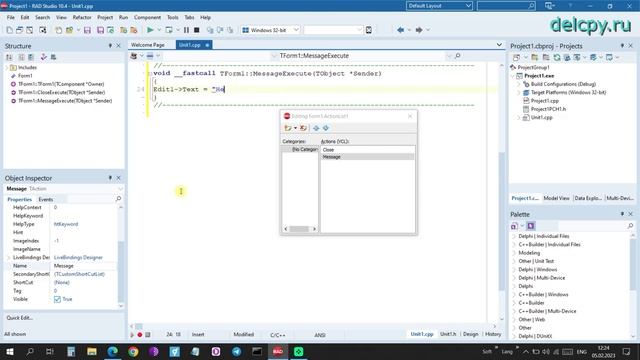640x360 pixels.
Task: Open the Component menu
Action: pyautogui.click(x=147, y=18)
